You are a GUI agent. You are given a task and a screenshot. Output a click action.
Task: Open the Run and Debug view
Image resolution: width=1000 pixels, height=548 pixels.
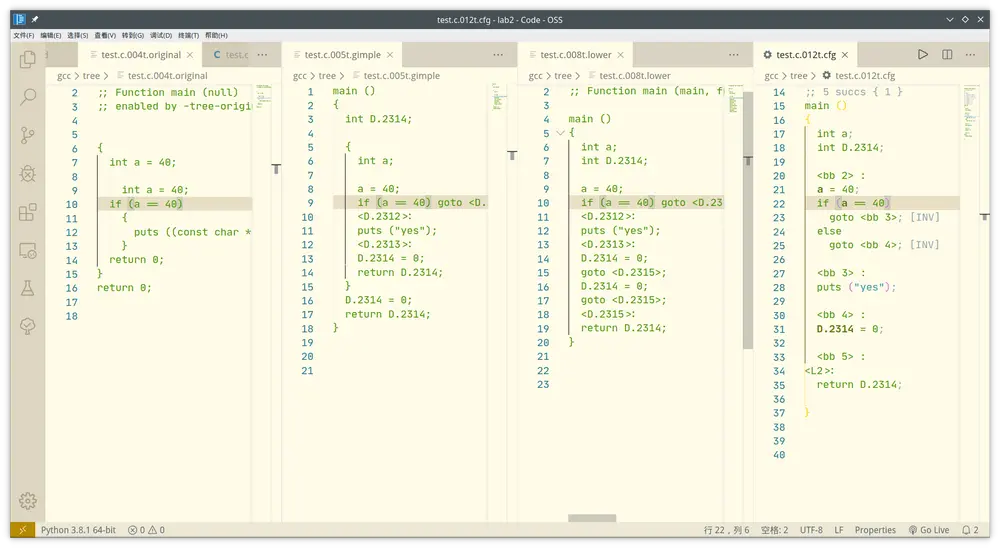pos(27,174)
